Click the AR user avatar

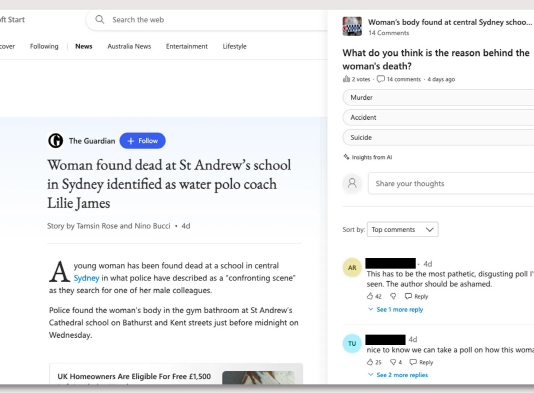352,268
